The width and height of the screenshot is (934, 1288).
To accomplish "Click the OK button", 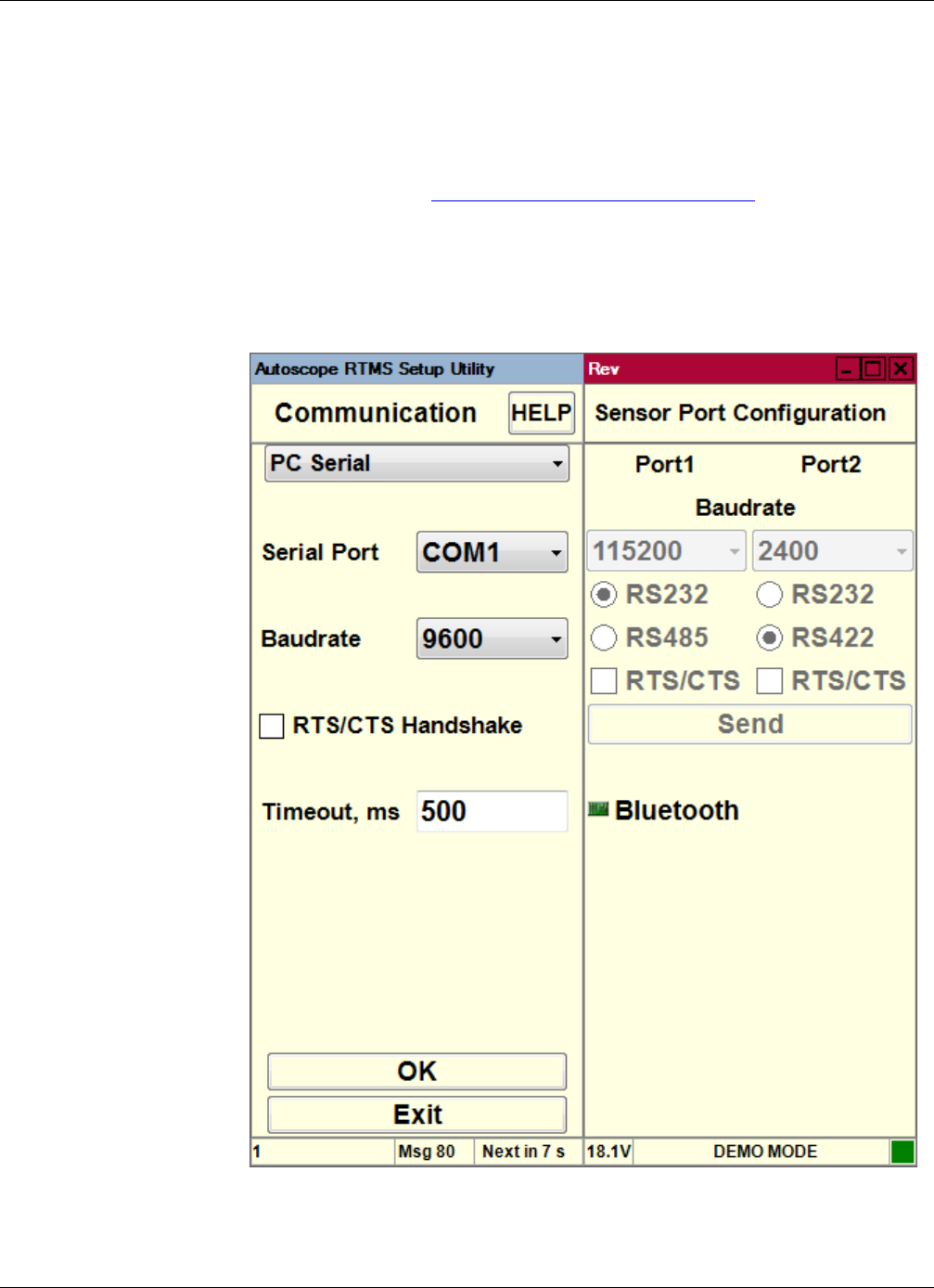I will (x=417, y=1071).
